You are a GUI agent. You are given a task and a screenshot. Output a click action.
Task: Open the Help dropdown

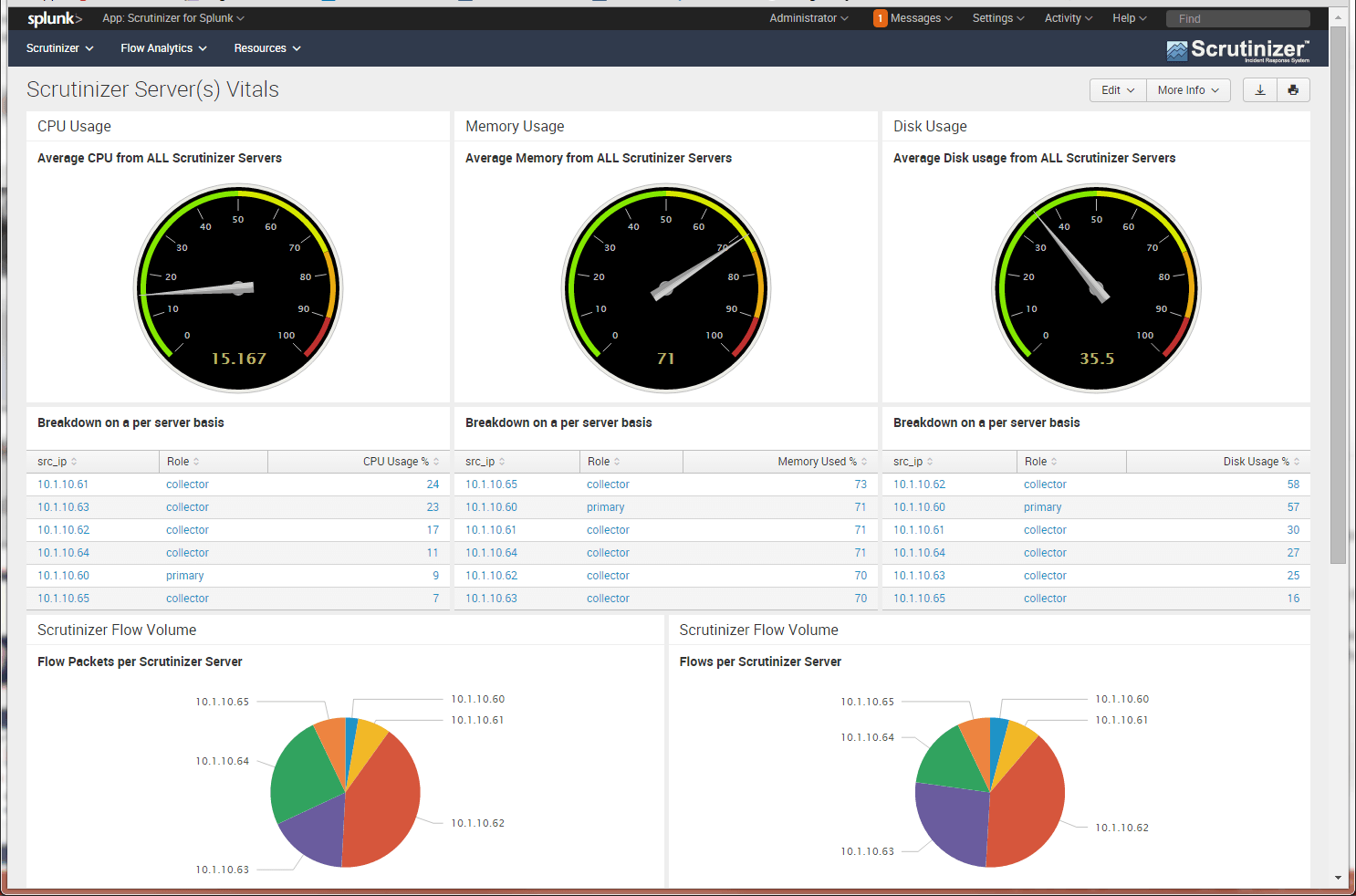point(1130,18)
